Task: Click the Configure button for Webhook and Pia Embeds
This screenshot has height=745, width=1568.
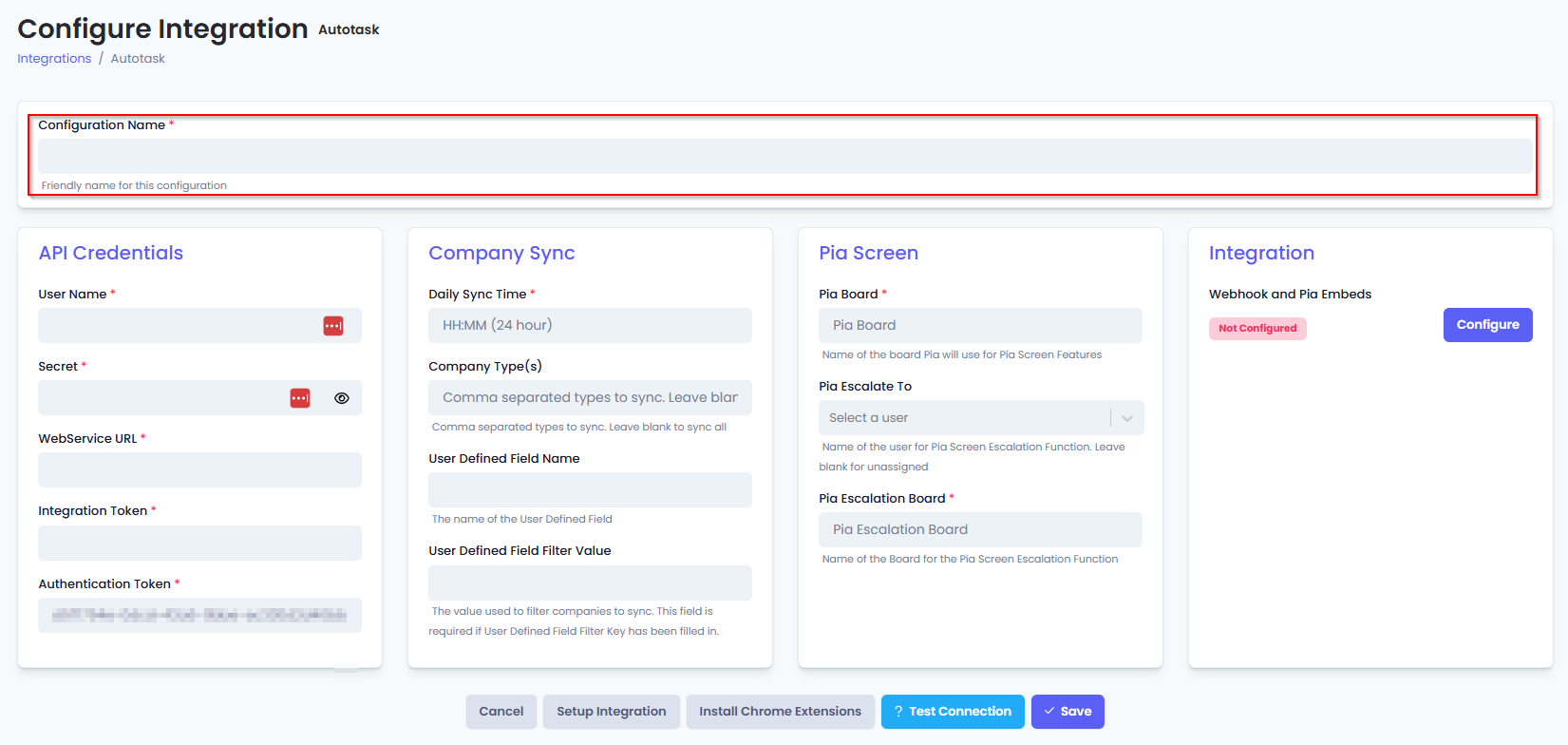Action: point(1487,325)
